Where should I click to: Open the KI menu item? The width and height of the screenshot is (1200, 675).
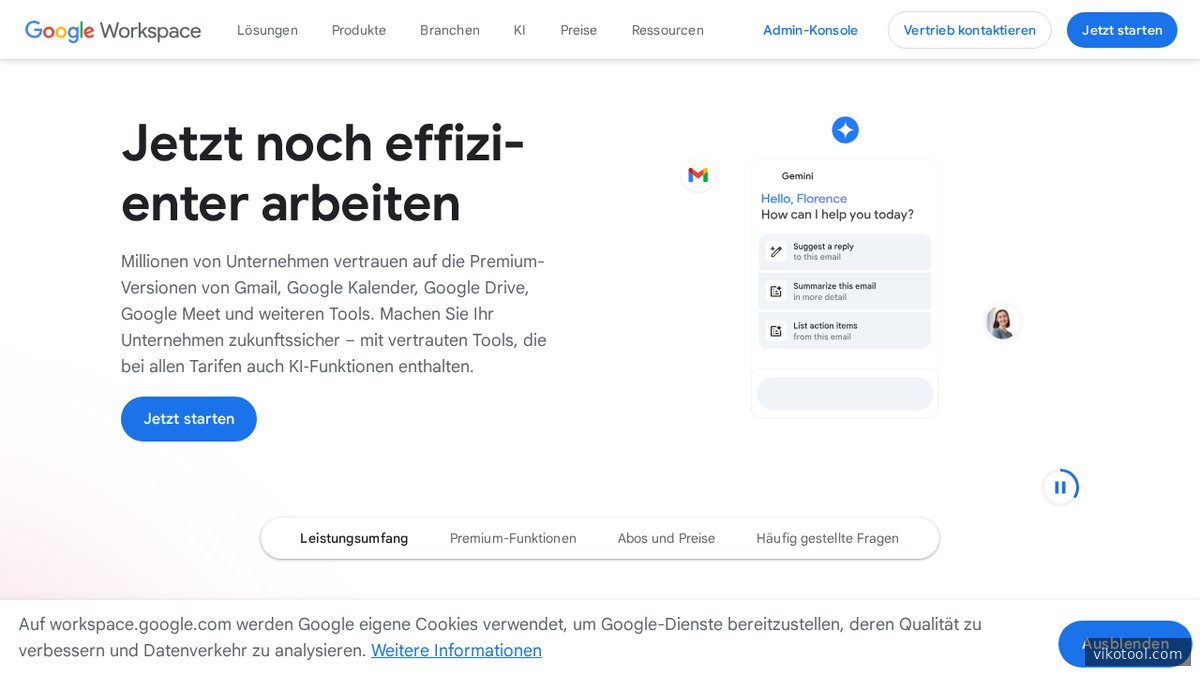click(519, 30)
